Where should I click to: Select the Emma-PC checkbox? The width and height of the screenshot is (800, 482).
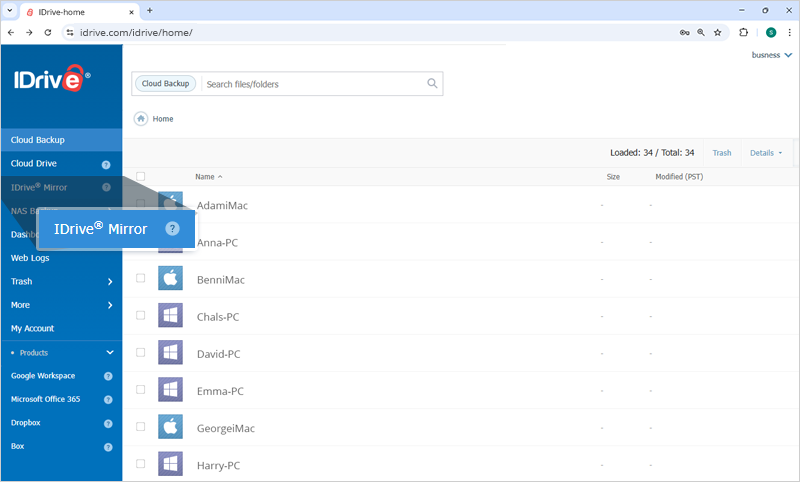[x=141, y=390]
